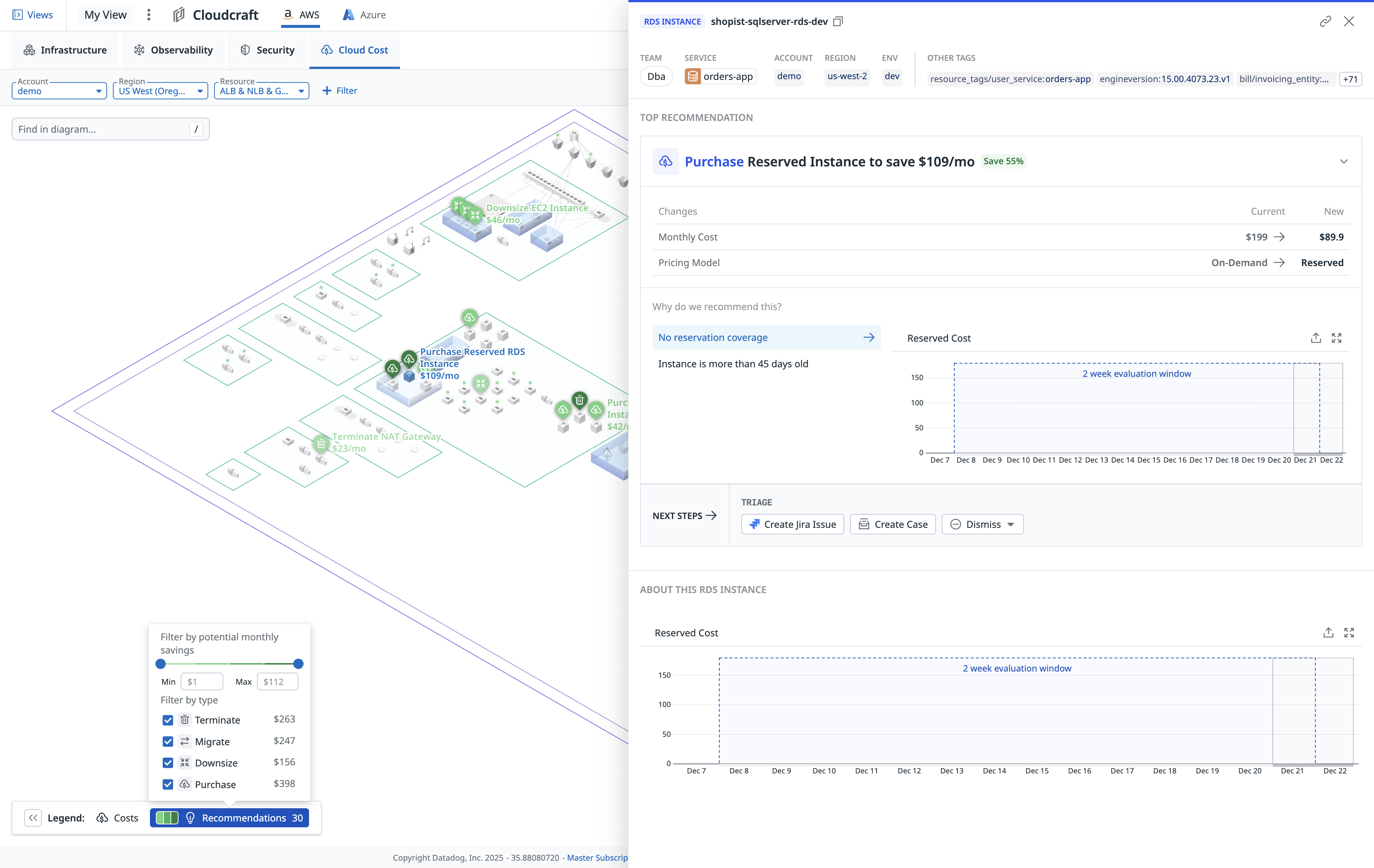Click the Create Case button
This screenshot has width=1374, height=868.
[892, 524]
